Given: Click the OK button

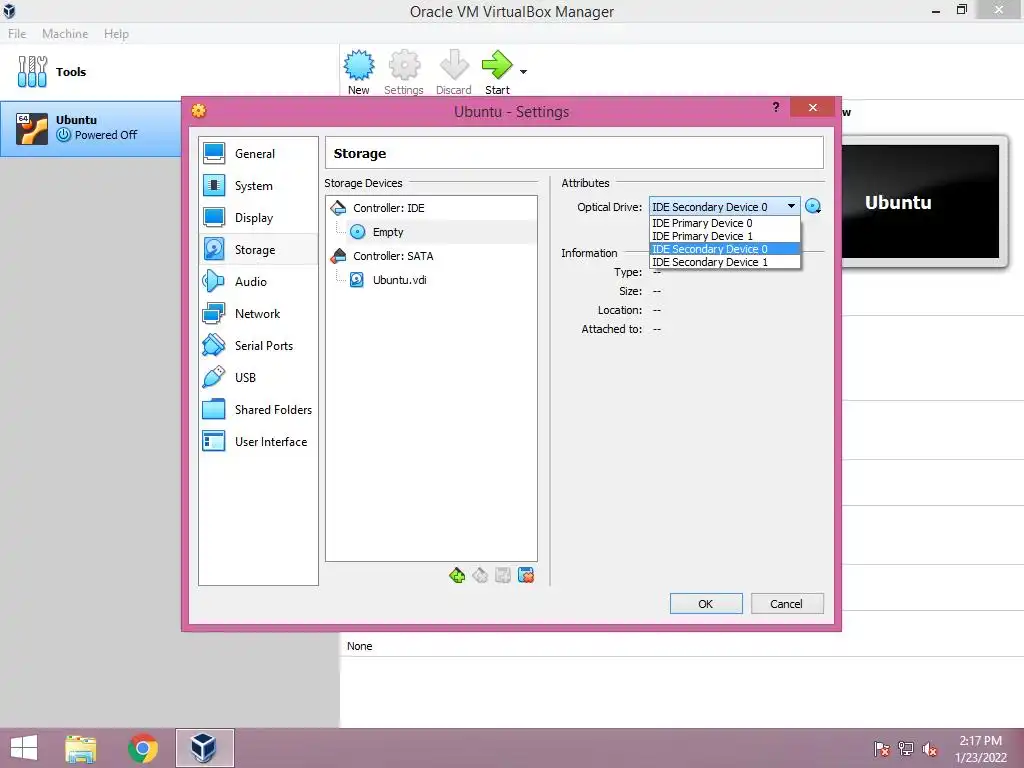Looking at the screenshot, I should pyautogui.click(x=706, y=603).
